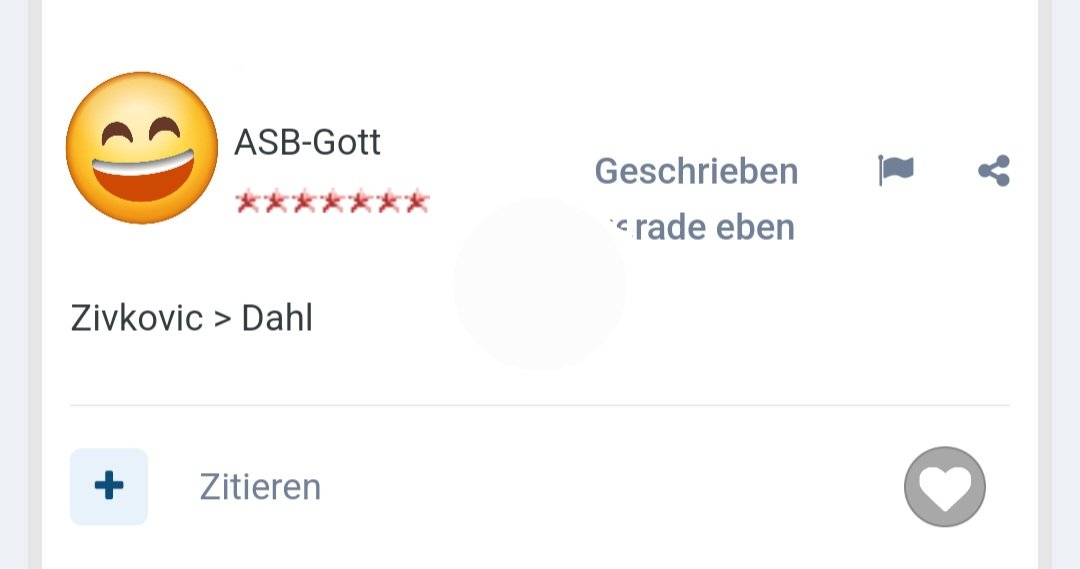This screenshot has height=569, width=1080.
Task: Tap the three-dot share symbol
Action: pos(994,170)
